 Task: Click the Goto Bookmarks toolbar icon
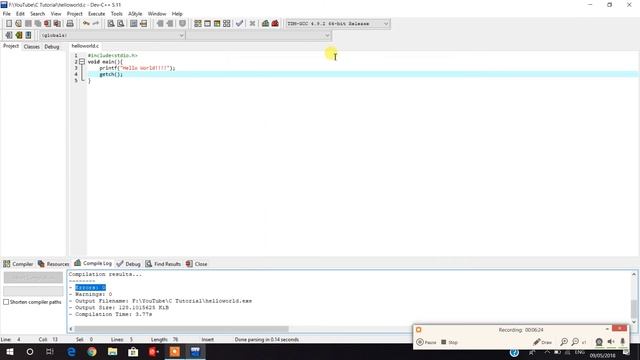point(29,35)
